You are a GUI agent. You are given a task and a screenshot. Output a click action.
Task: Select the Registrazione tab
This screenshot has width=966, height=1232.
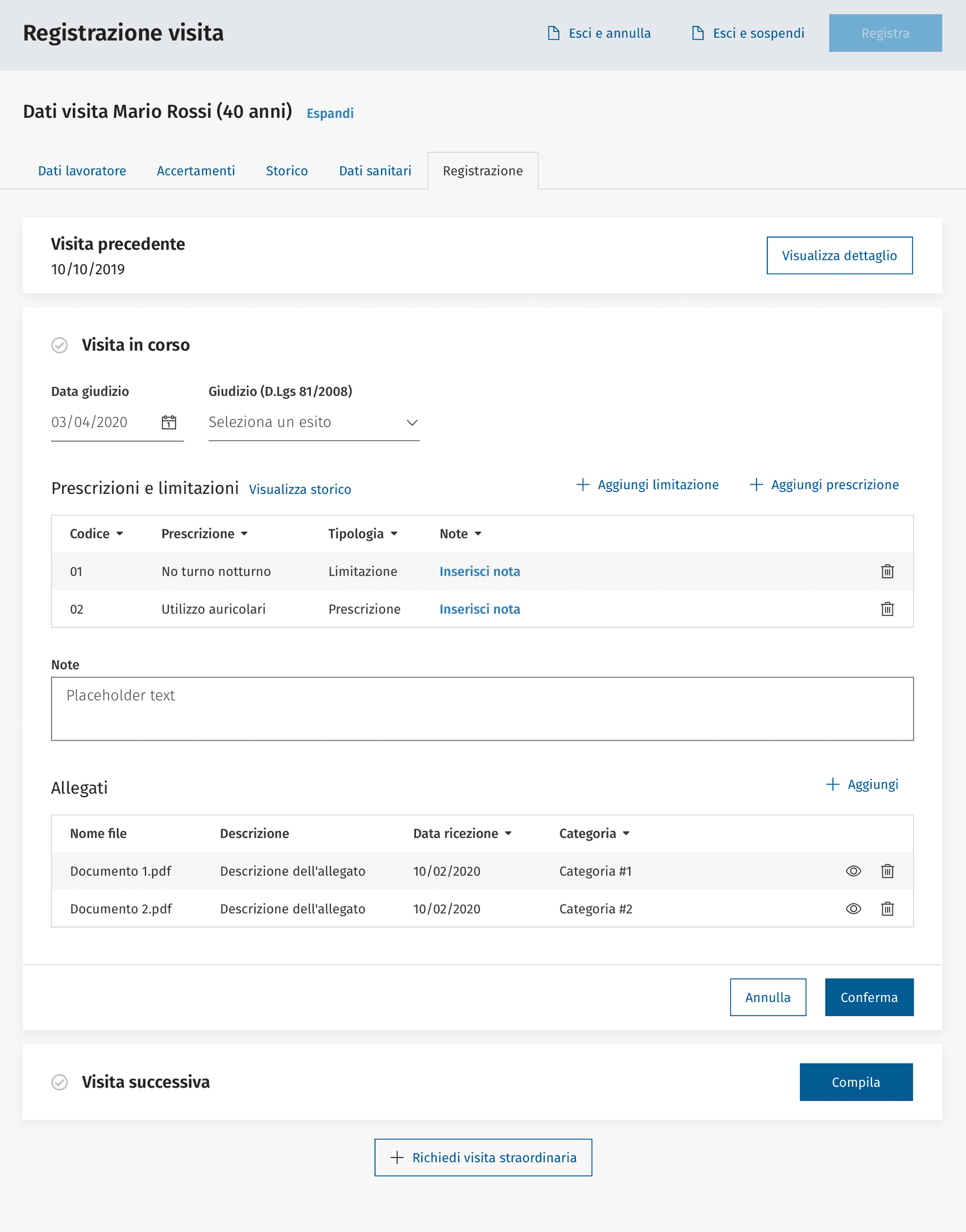[483, 171]
